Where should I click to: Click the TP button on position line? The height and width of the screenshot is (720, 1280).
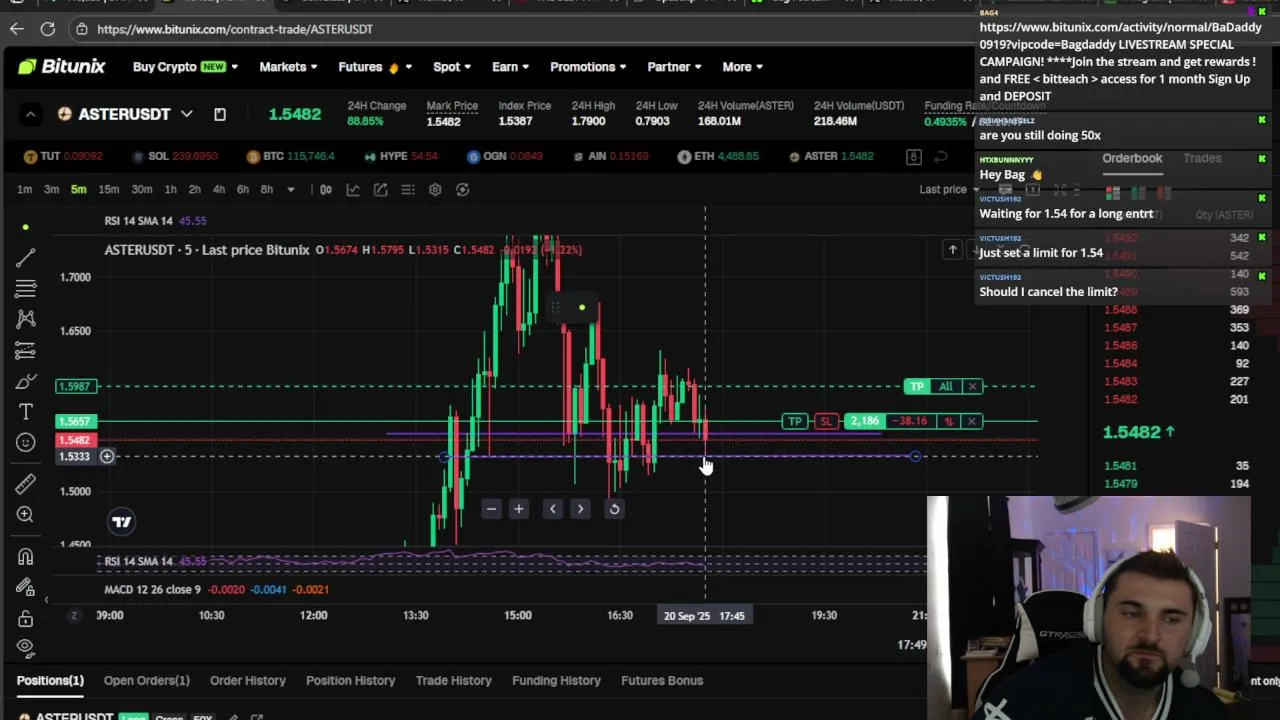(x=795, y=421)
